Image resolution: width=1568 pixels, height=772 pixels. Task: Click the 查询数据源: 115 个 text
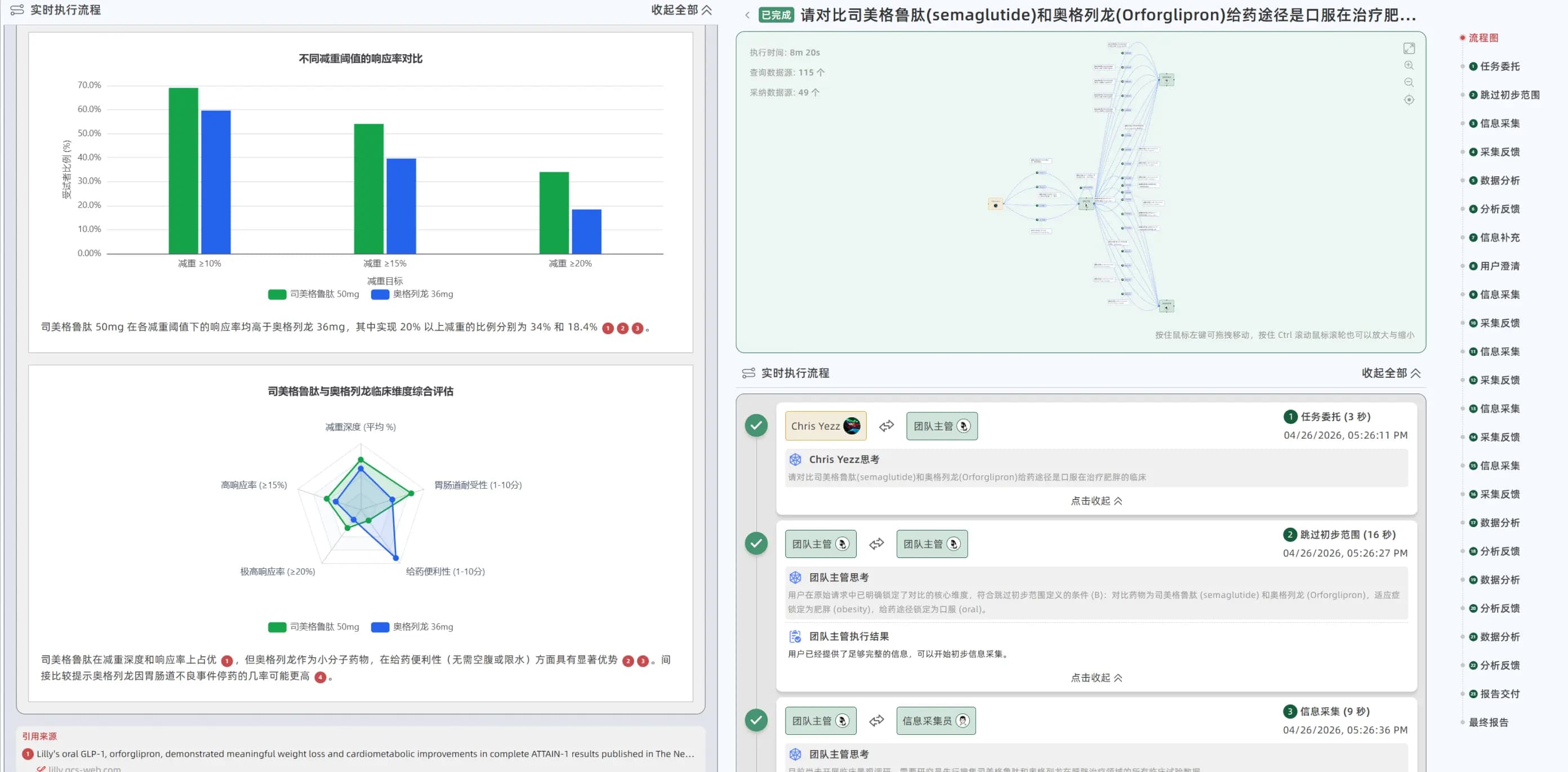tap(787, 73)
